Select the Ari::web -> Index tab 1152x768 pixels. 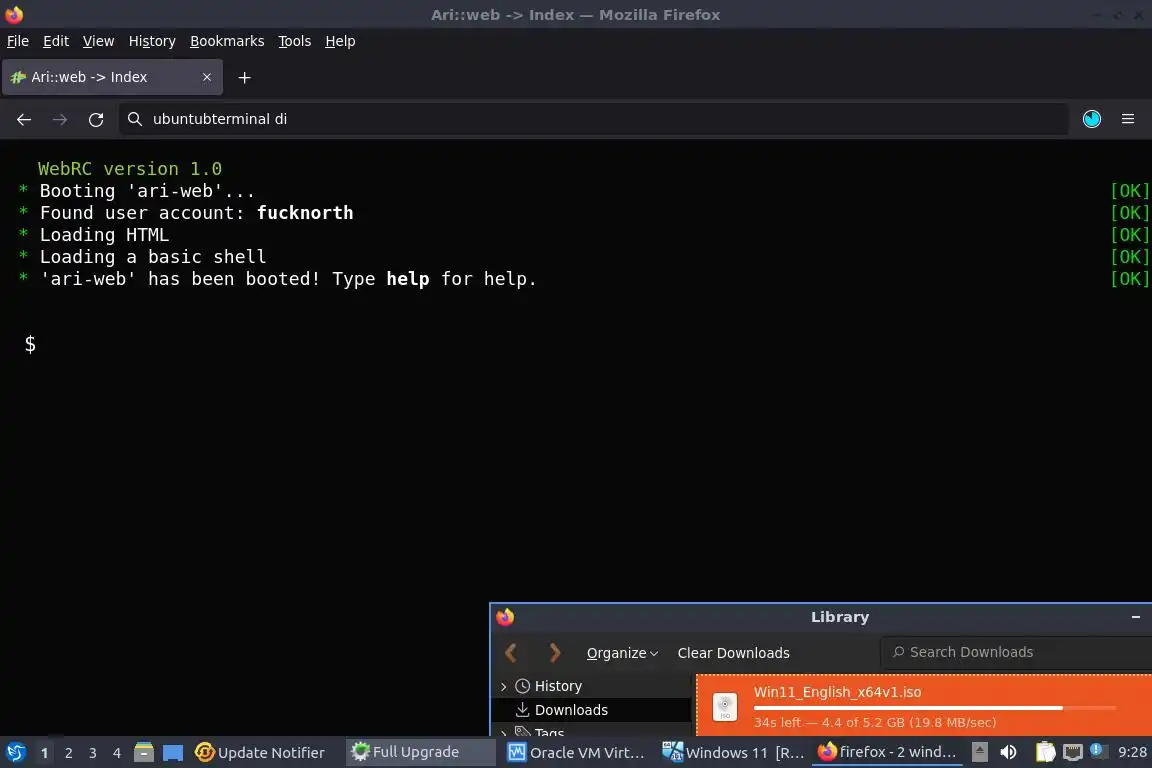pos(112,77)
